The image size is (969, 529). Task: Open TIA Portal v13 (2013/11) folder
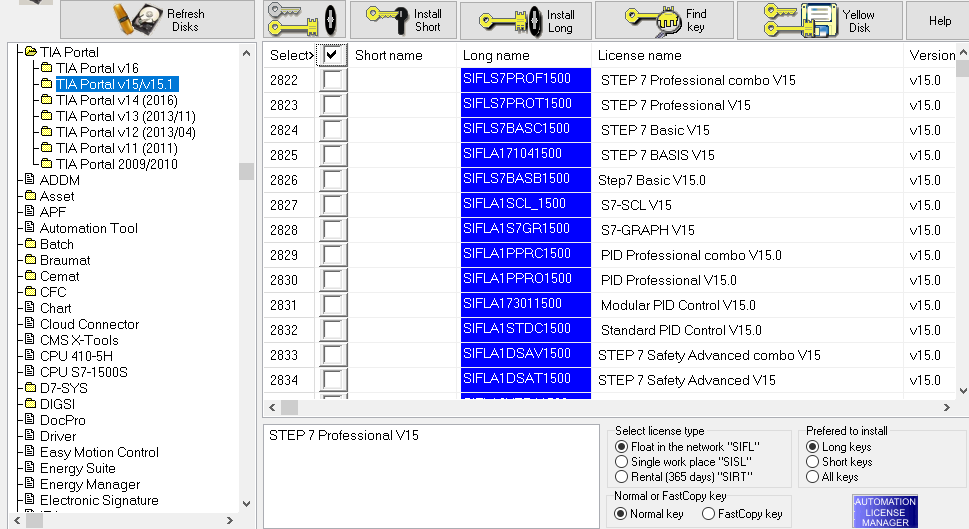(125, 116)
